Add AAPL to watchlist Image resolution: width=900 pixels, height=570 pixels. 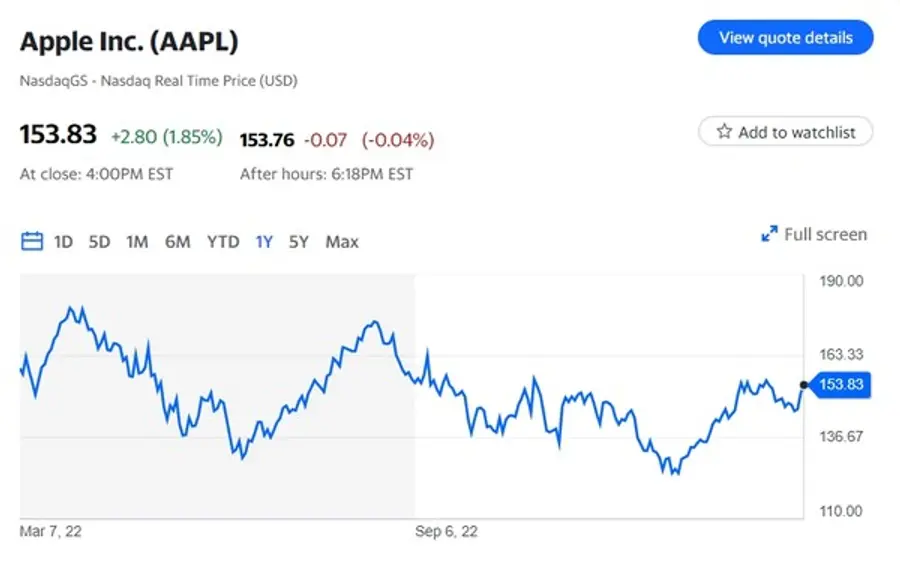(785, 131)
